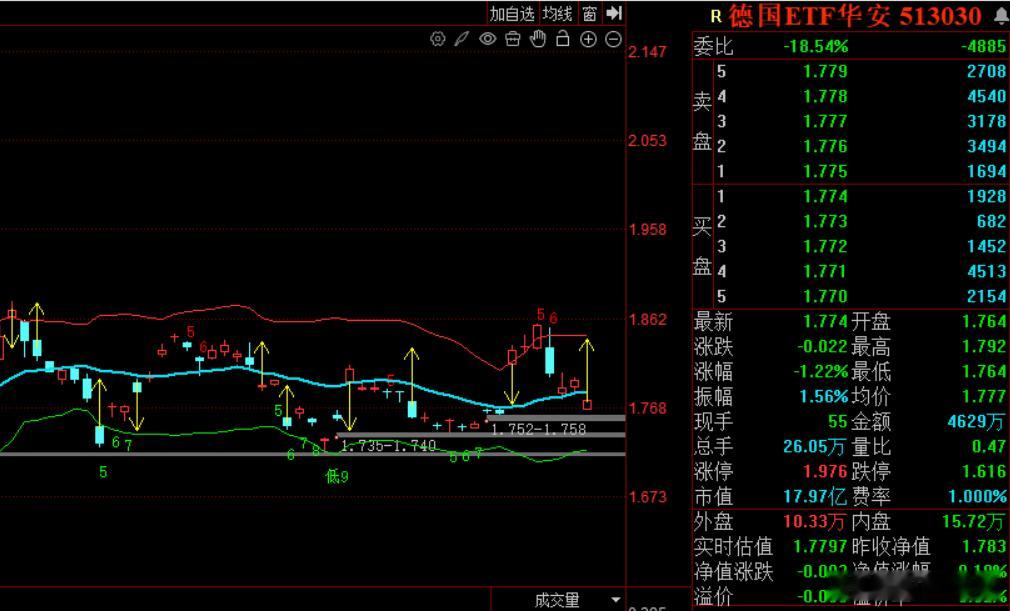Click buy level 4 price 1.771

825,271
